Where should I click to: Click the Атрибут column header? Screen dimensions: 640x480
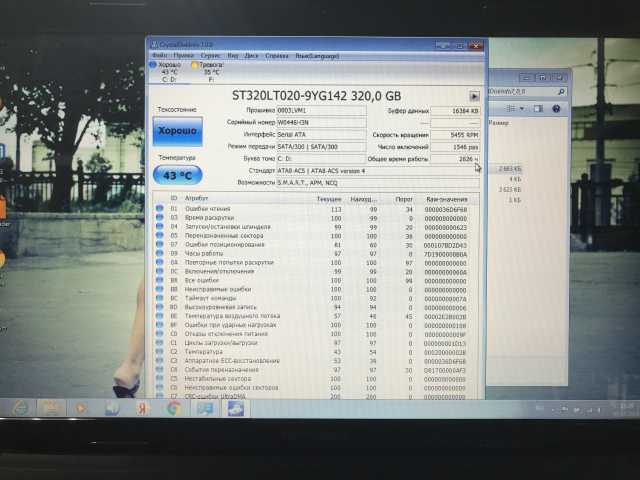[x=197, y=198]
